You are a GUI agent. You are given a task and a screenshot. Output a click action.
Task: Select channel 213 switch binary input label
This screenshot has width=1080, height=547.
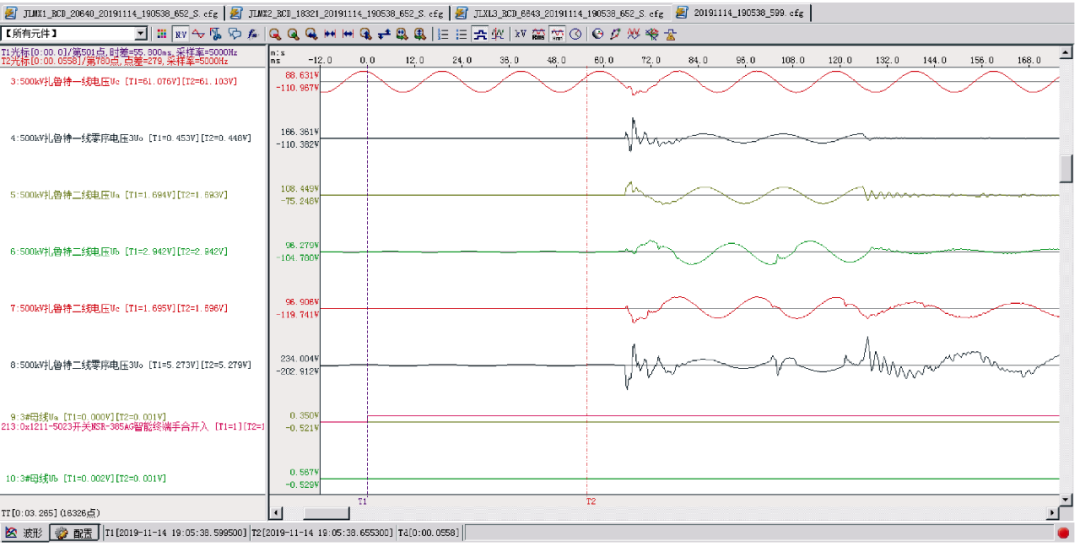click(x=133, y=426)
